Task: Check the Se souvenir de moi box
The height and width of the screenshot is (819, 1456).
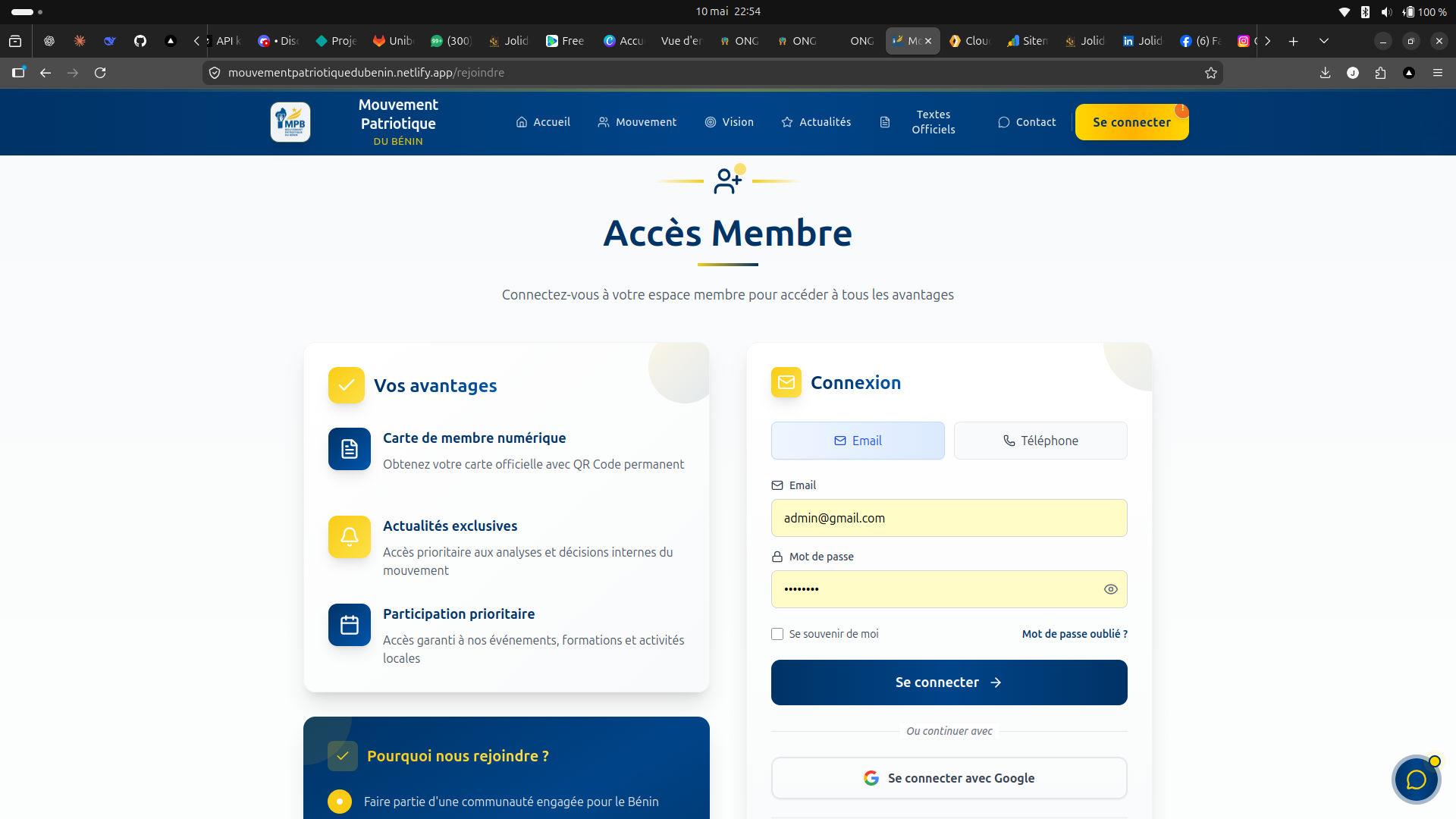Action: point(777,634)
